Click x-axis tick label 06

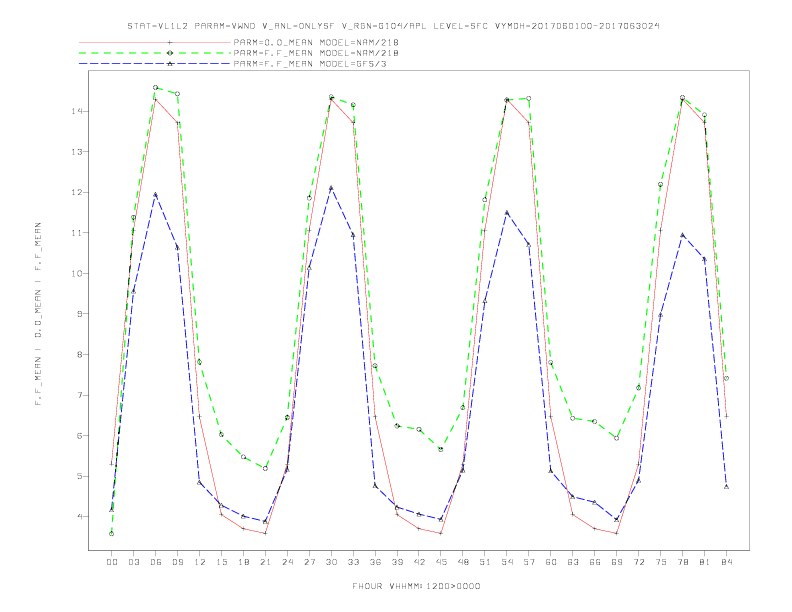[156, 562]
